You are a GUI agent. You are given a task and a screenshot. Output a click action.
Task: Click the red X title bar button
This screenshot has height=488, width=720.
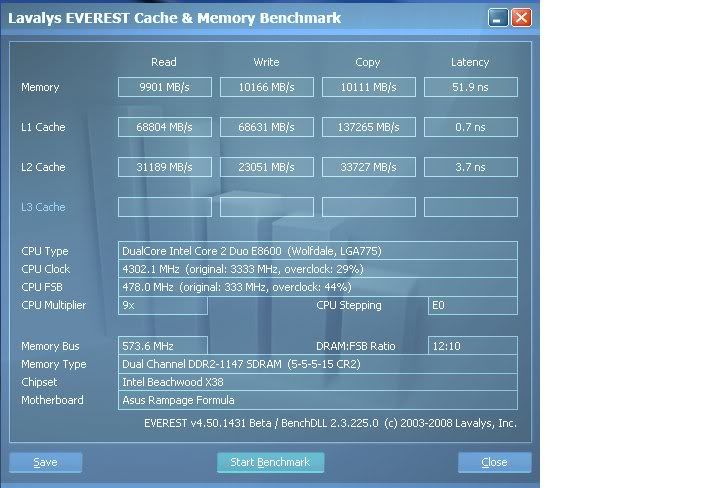pyautogui.click(x=522, y=18)
